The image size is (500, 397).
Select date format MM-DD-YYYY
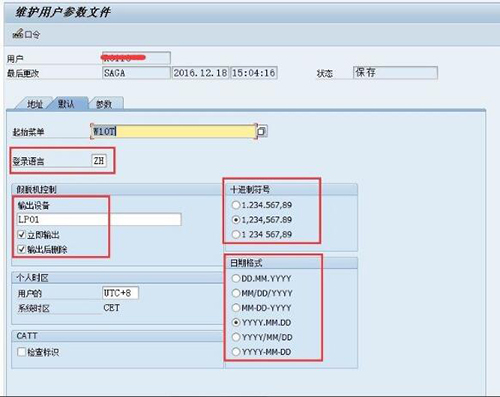pyautogui.click(x=236, y=308)
